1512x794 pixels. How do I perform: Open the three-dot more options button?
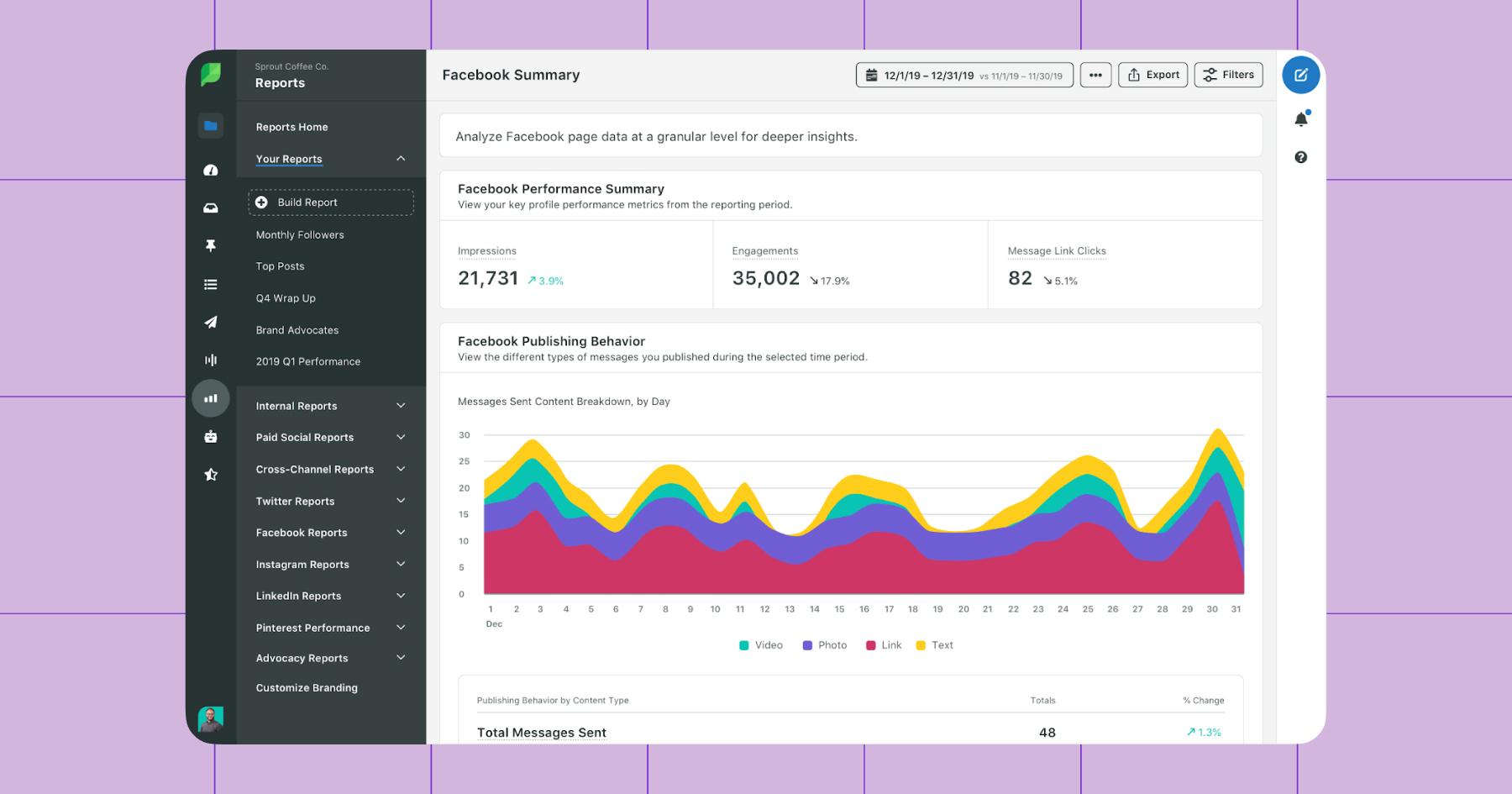1095,75
